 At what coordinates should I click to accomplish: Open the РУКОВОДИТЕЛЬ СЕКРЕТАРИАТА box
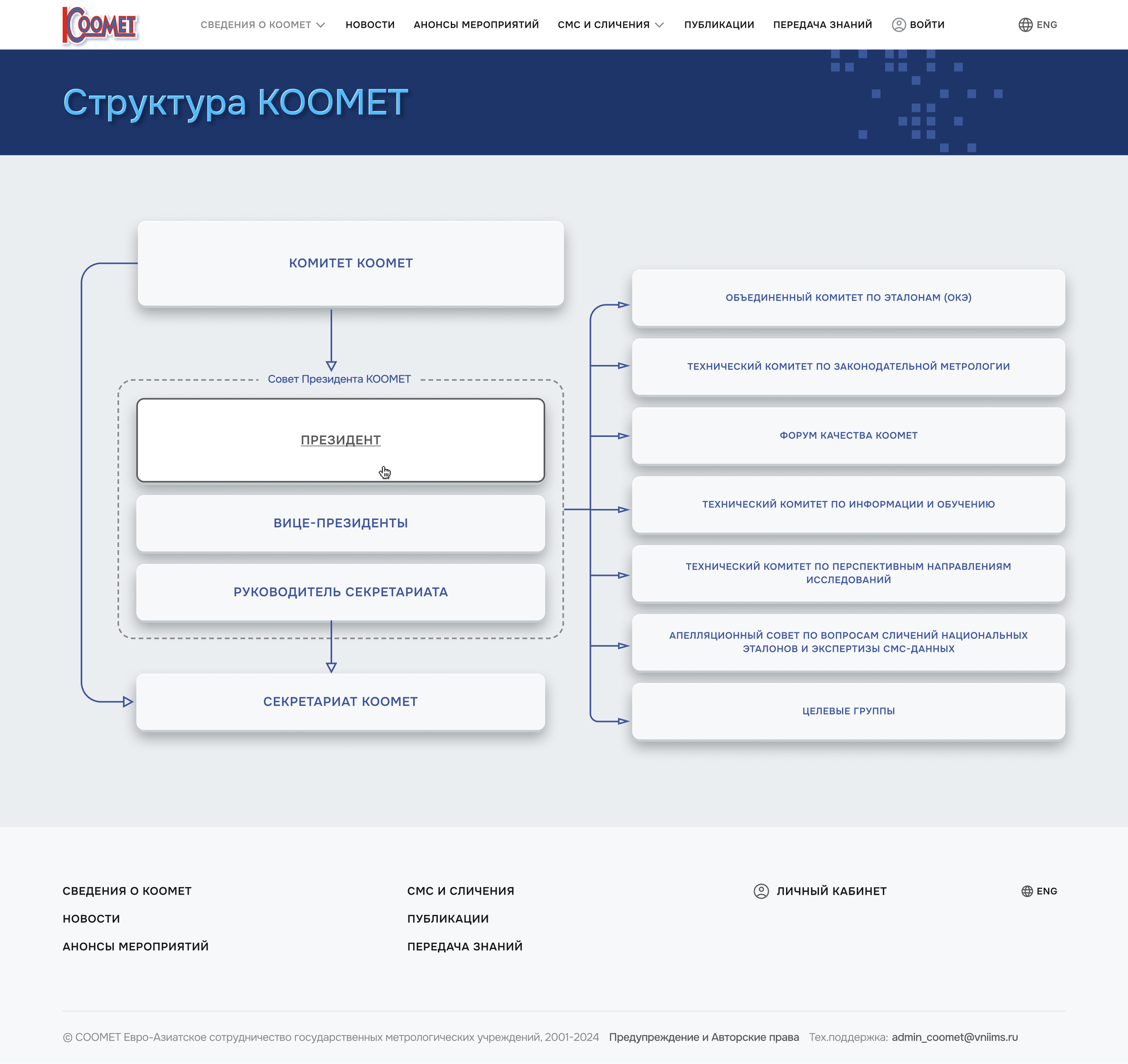[x=340, y=592]
